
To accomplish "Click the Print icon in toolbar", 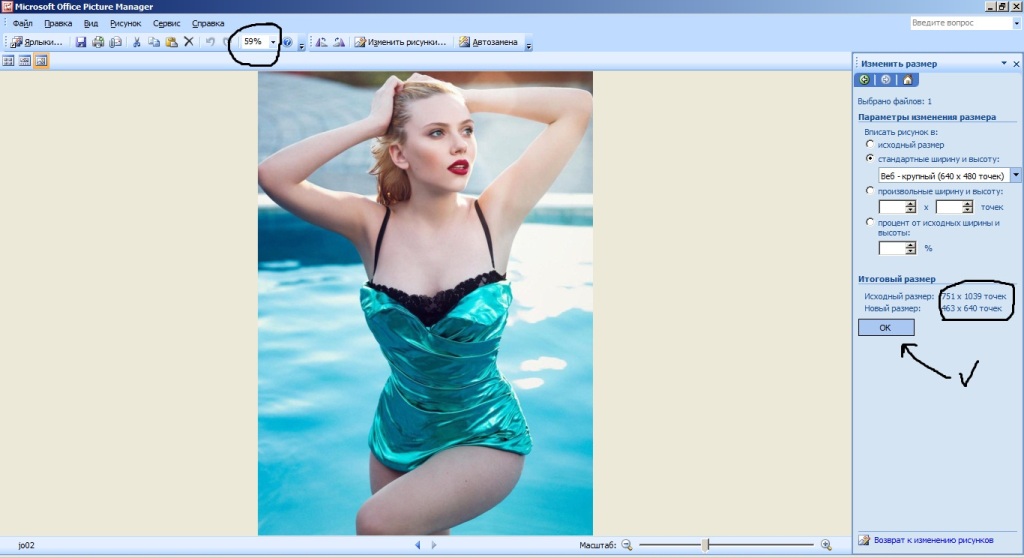I will point(98,42).
